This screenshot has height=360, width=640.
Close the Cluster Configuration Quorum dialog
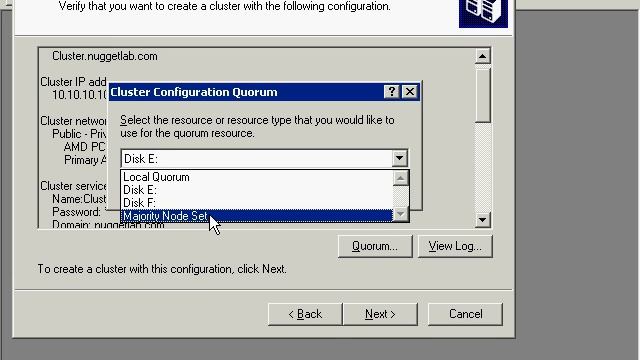pos(410,92)
